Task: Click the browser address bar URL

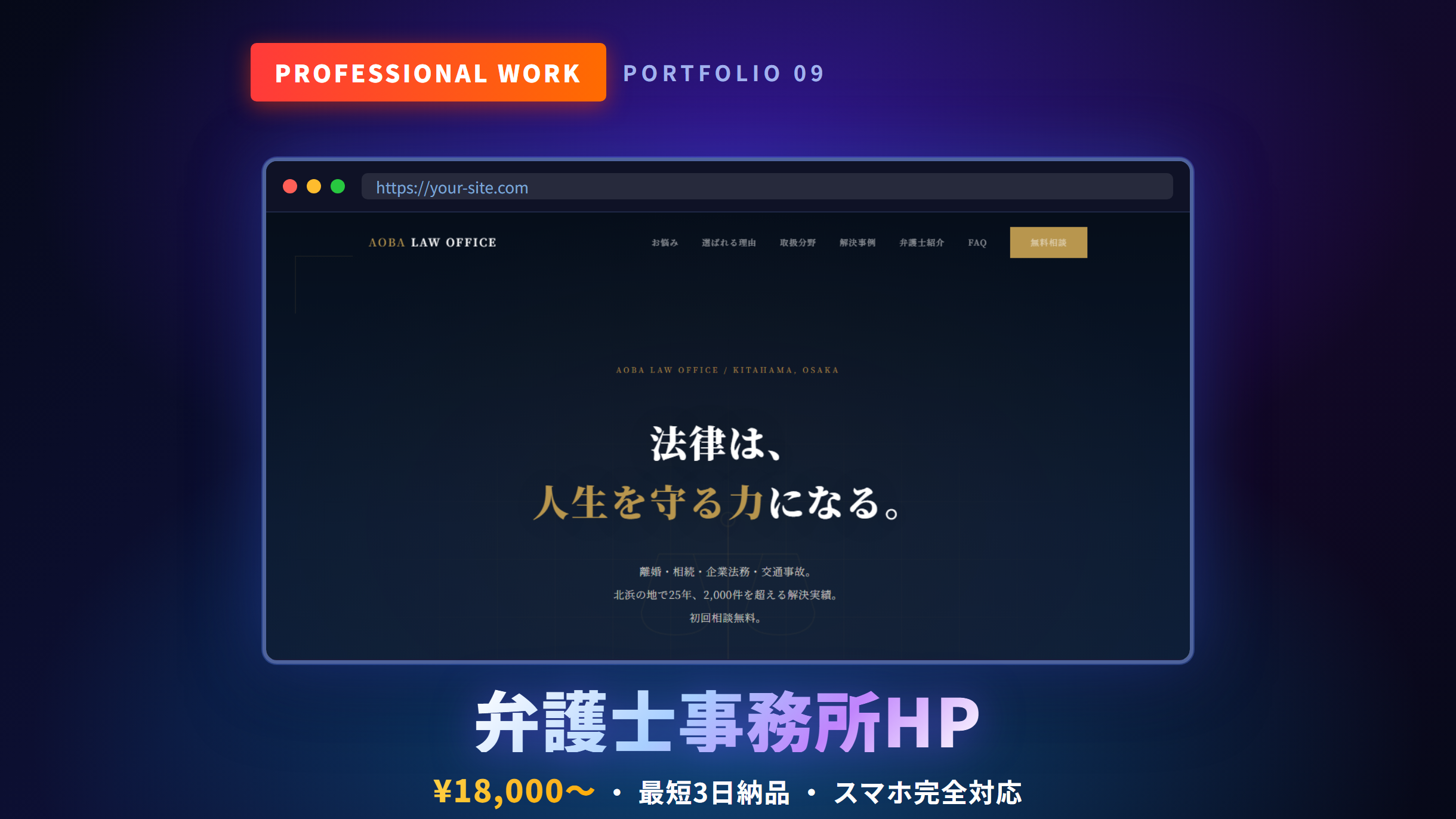Action: coord(452,187)
